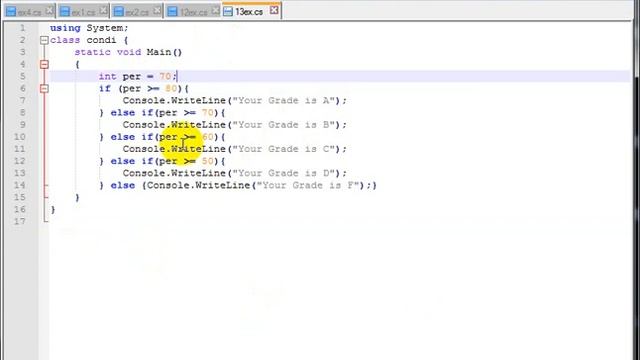Viewport: 640px width, 360px height.
Task: Select the active 13ex.cs tab
Action: [252, 10]
